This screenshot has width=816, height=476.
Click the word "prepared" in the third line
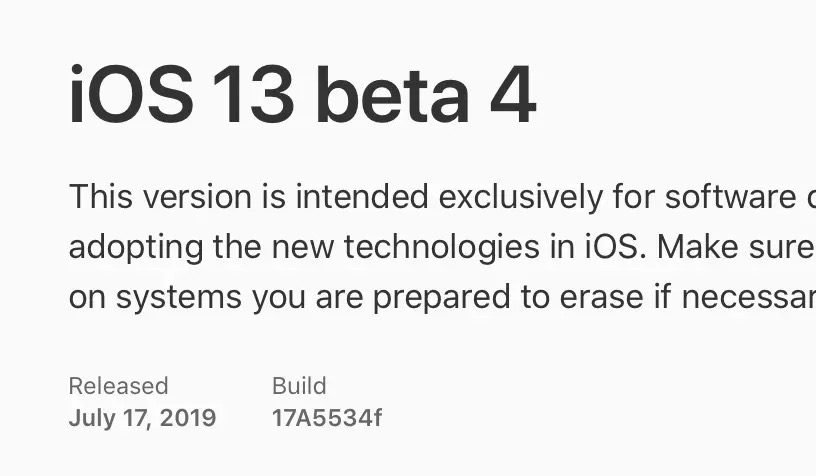(x=441, y=298)
